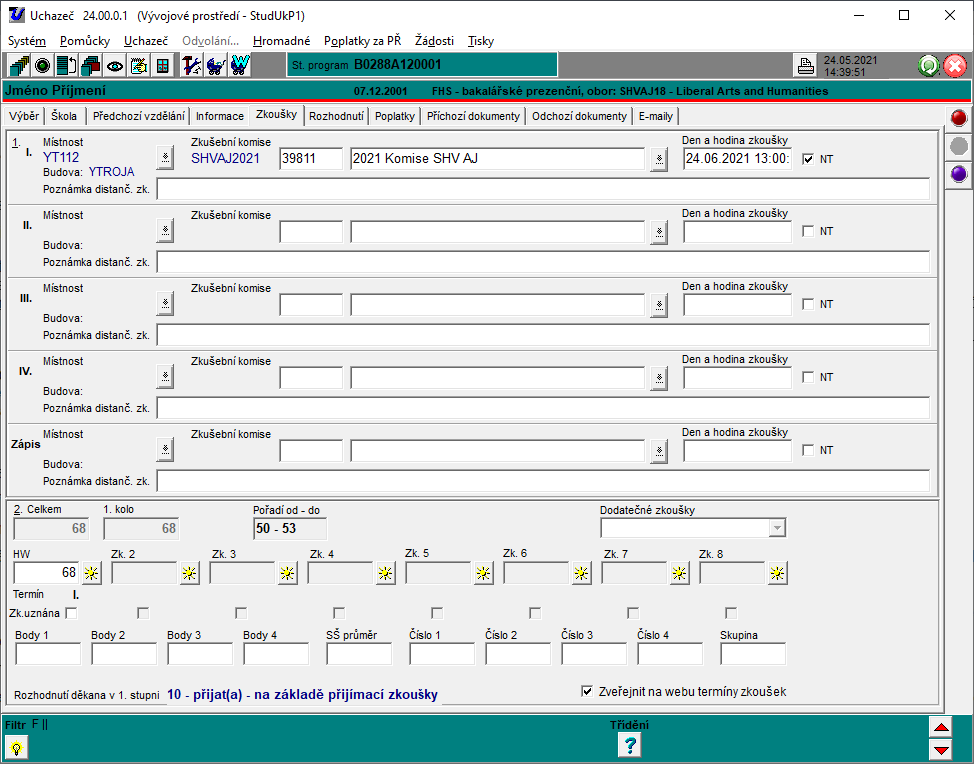974x764 pixels.
Task: Click the notepad with pencil toolbar icon
Action: 139,66
